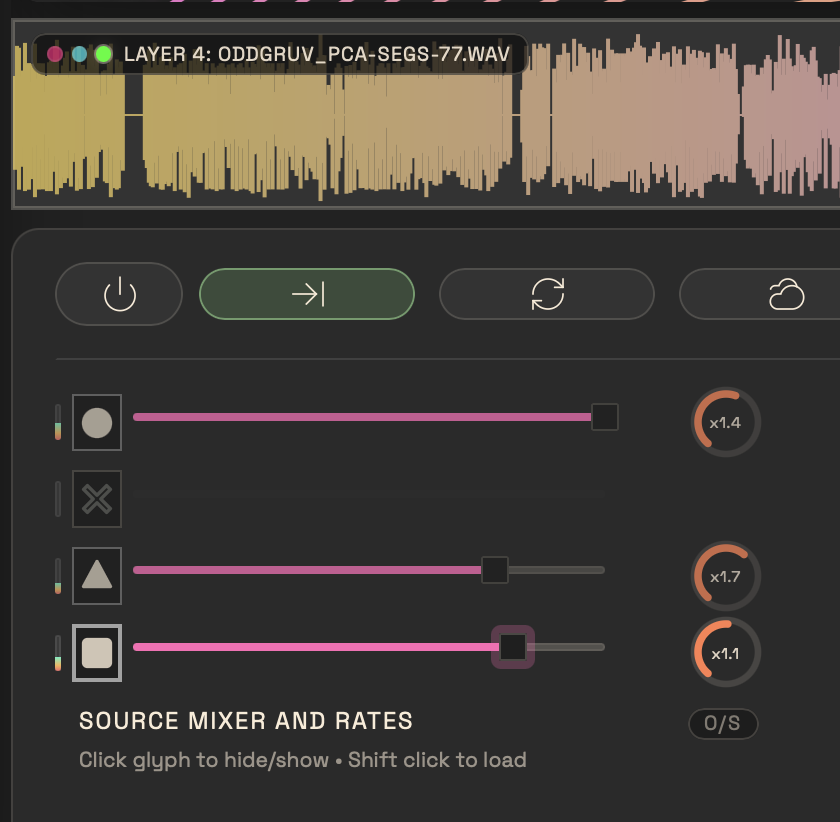Click the green dot in Layer 4 header
Screen dimensions: 840x822
pos(103,54)
